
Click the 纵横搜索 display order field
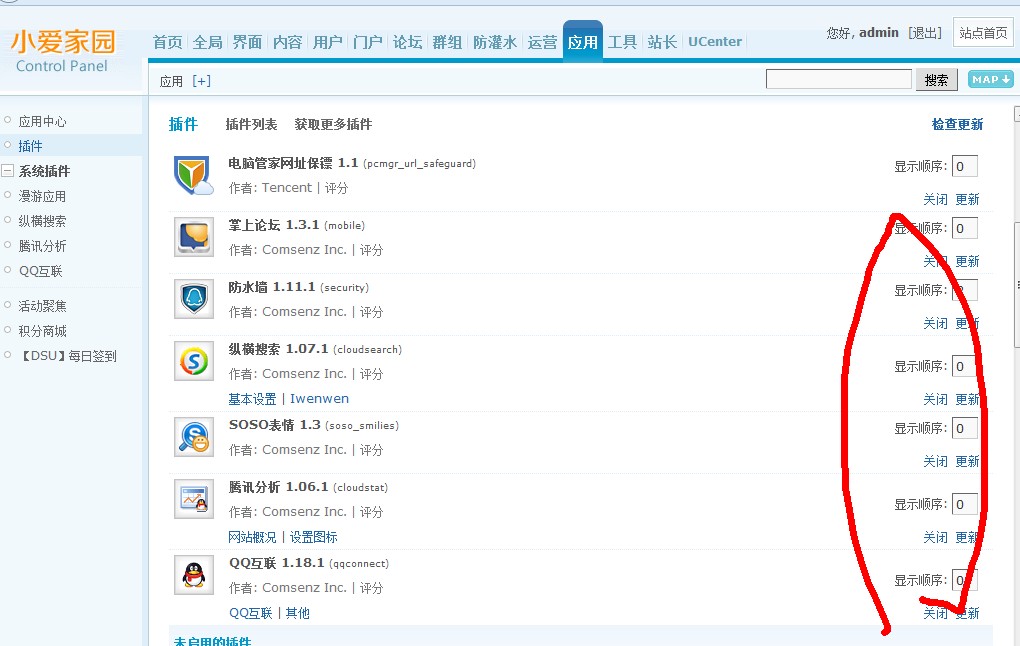point(964,366)
